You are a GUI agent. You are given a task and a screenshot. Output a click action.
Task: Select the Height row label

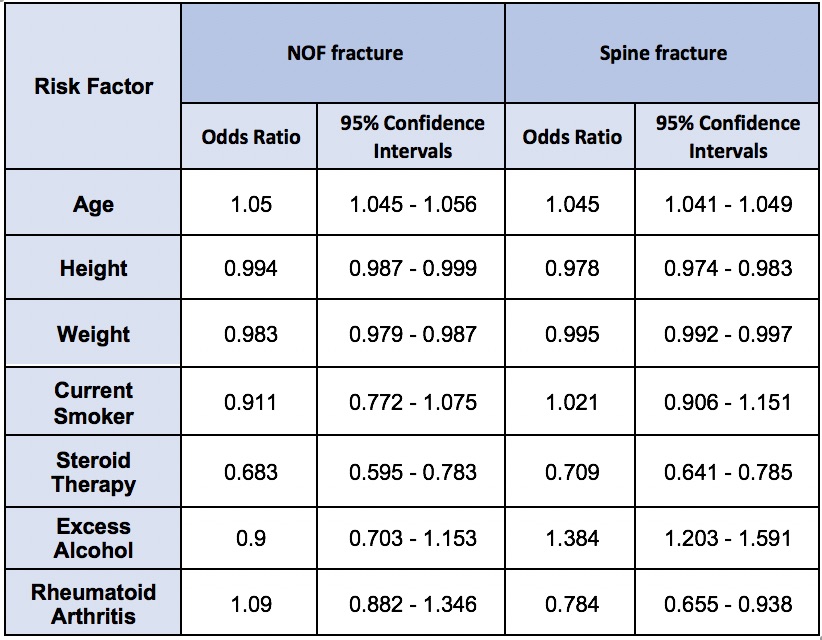pyautogui.click(x=93, y=268)
